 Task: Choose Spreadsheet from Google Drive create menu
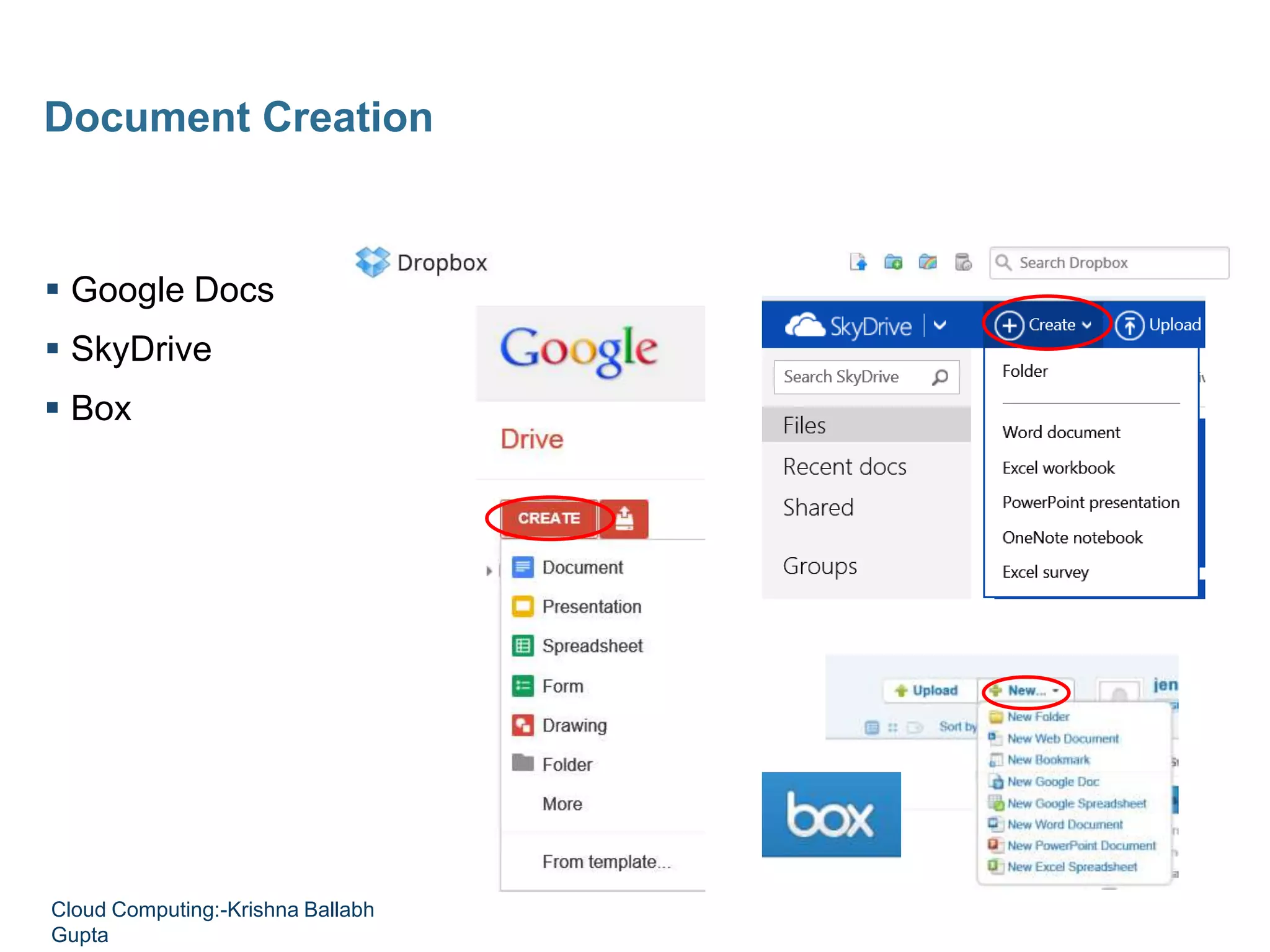pos(592,646)
